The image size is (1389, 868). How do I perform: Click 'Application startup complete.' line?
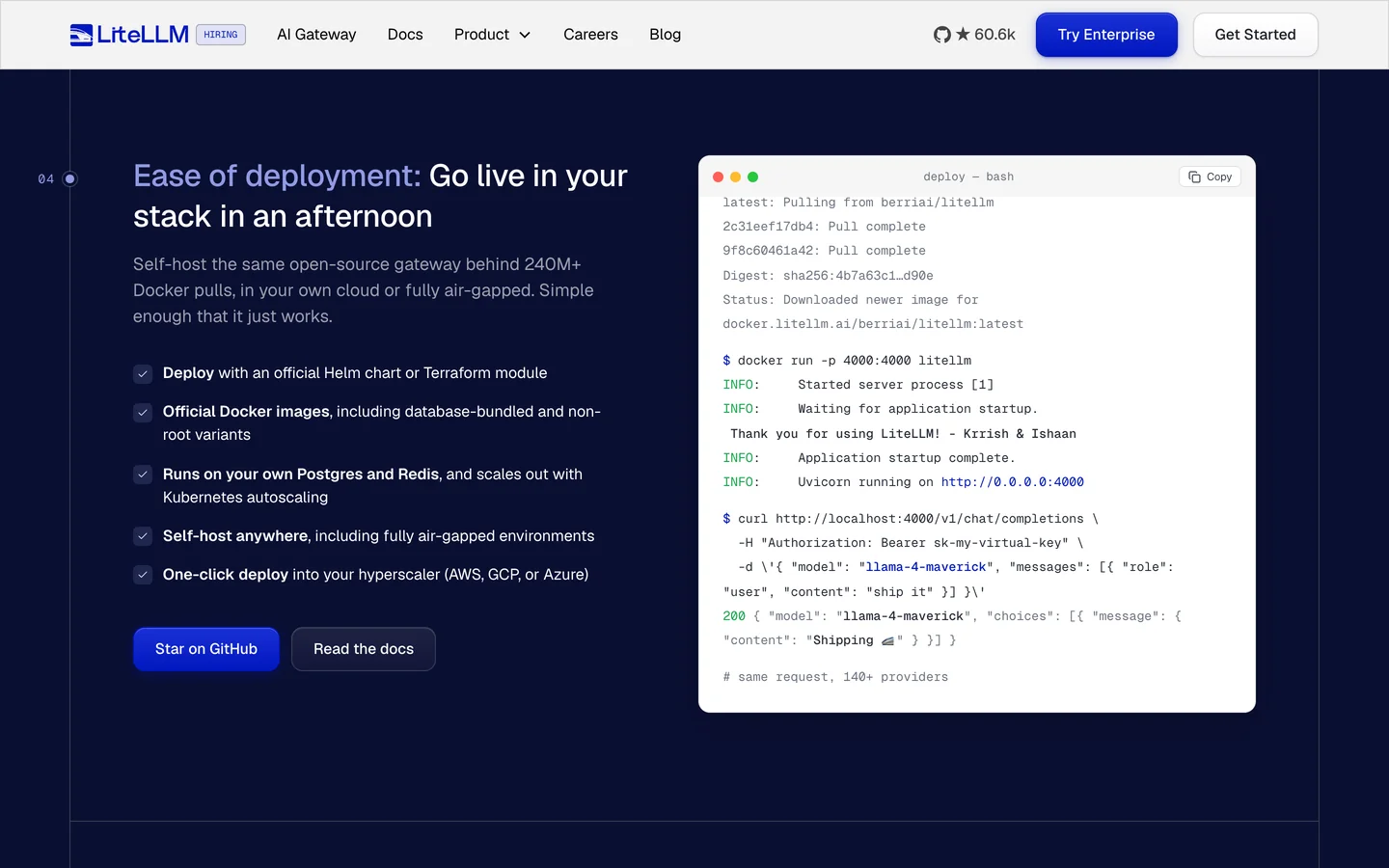(x=907, y=458)
